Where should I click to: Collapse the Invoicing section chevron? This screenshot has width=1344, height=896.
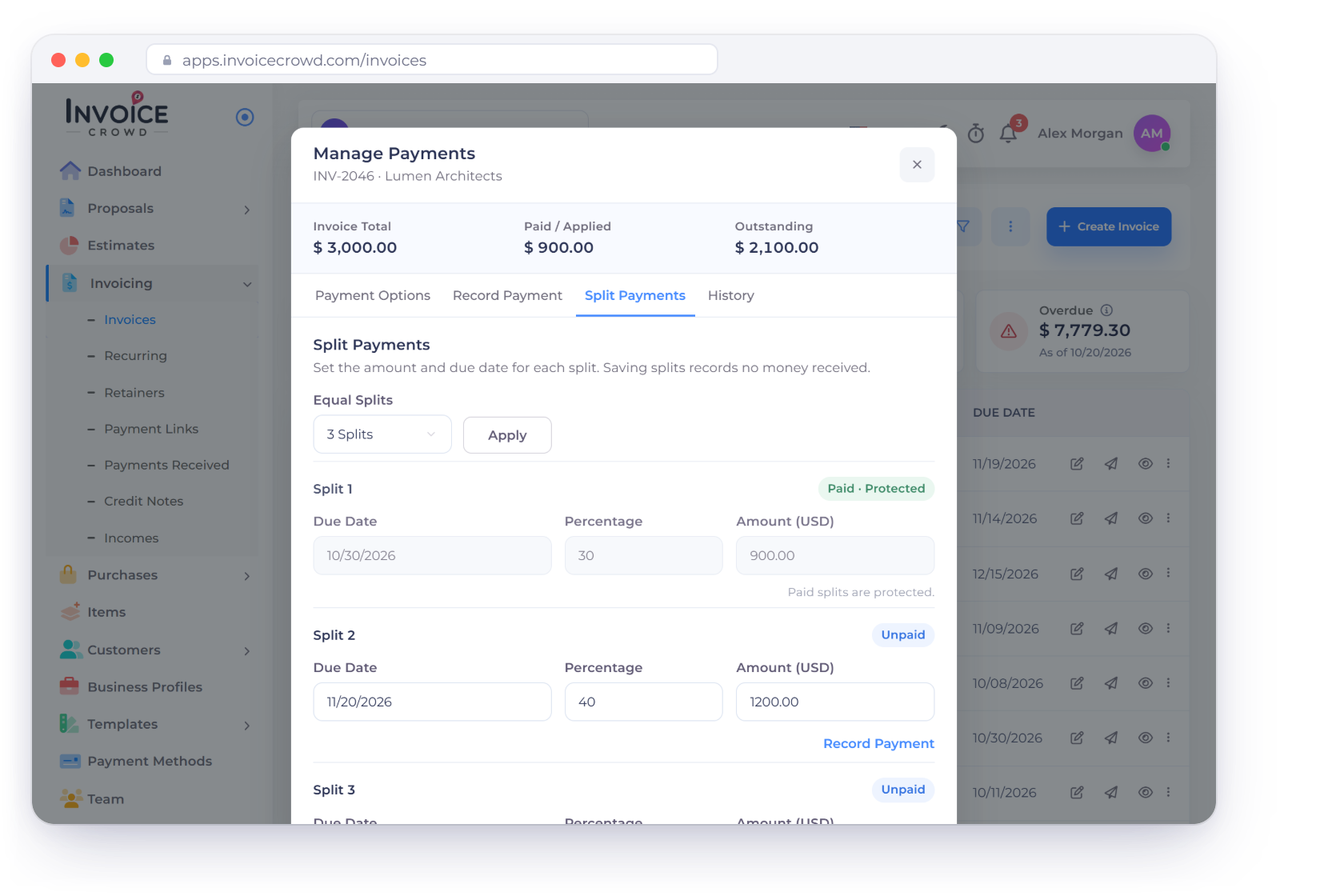pos(247,284)
